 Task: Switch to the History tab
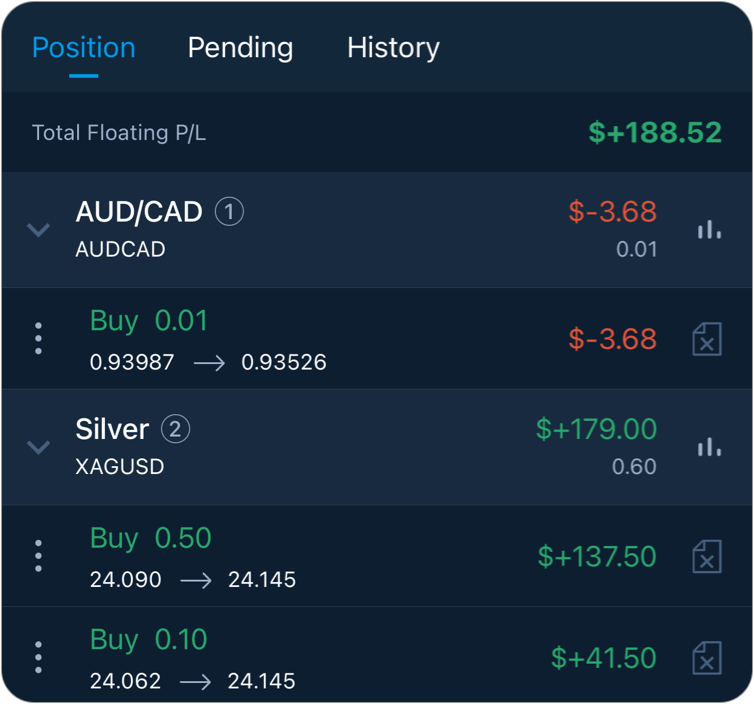pyautogui.click(x=393, y=48)
